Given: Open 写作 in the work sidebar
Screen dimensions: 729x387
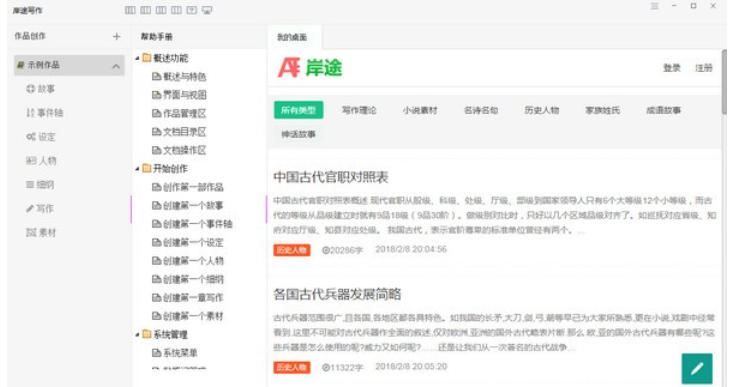Looking at the screenshot, I should [x=40, y=208].
